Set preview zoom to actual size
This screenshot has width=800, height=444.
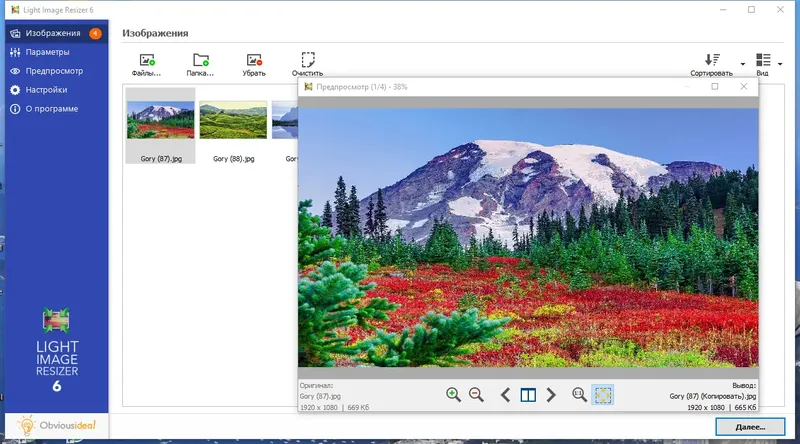point(579,394)
